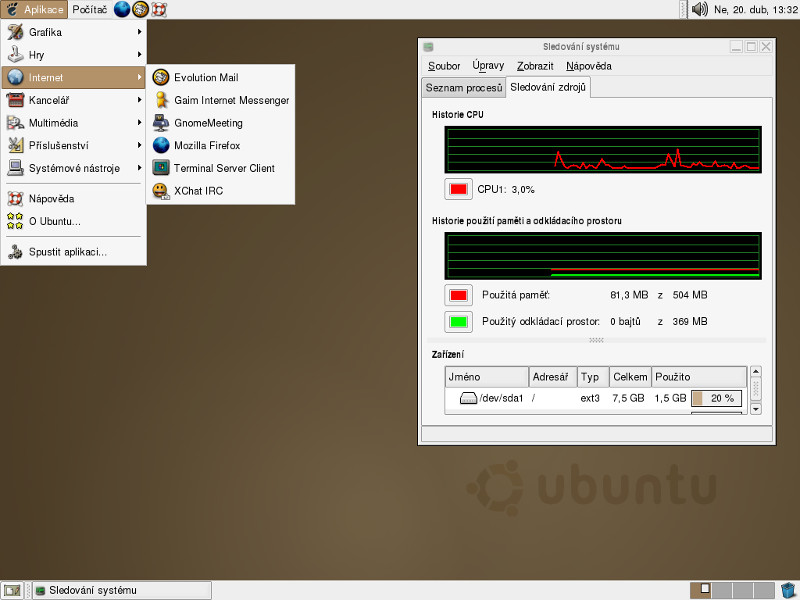This screenshot has width=800, height=600.
Task: Click the CPU1: 3,0% value text
Action: click(506, 189)
